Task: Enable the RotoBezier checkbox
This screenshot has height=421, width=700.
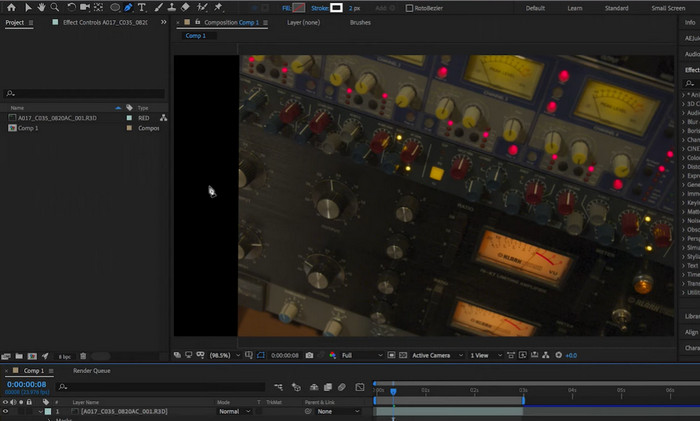Action: tap(409, 8)
